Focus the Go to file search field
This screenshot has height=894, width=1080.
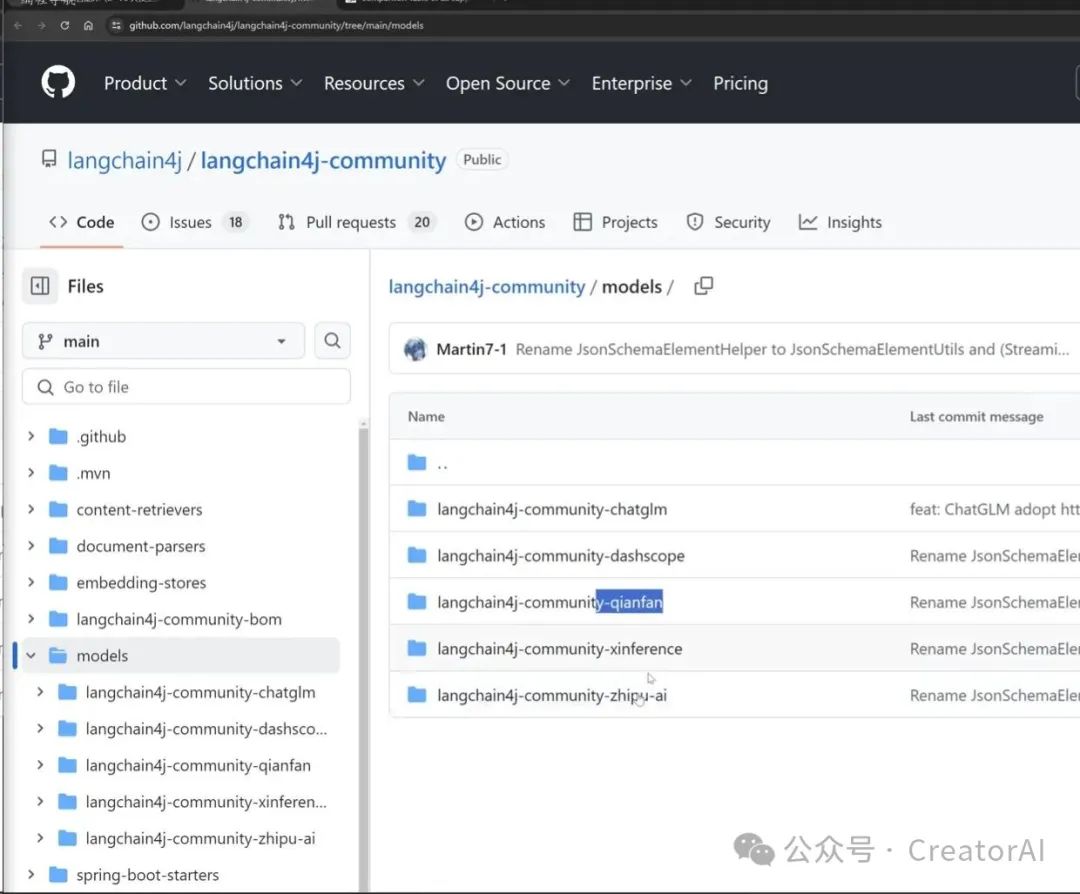pos(186,387)
